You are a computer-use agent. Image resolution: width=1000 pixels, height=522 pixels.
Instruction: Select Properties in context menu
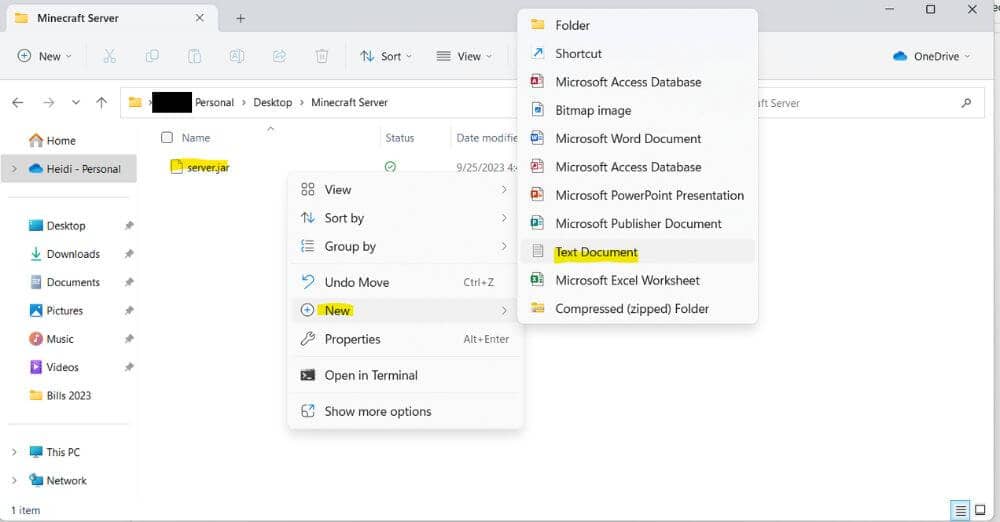(405, 339)
